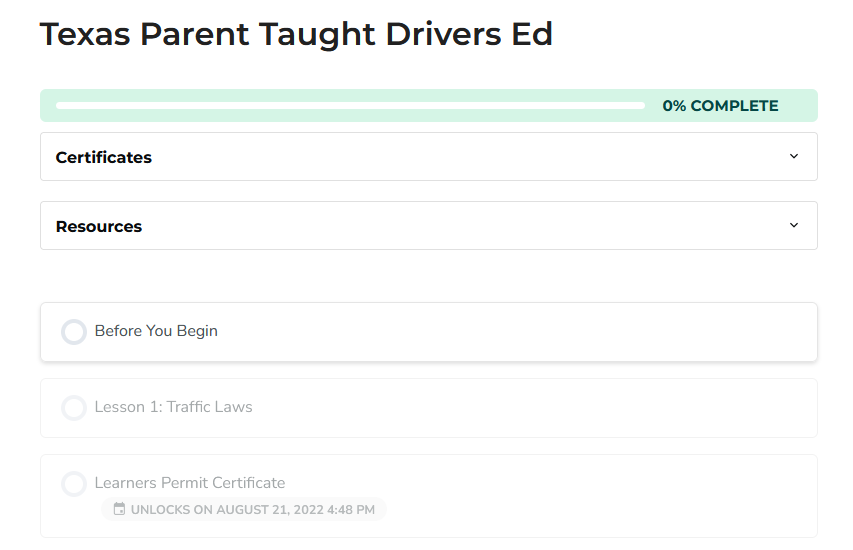Click empty space in the Before You Begin card
Image resolution: width=853 pixels, height=550 pixels.
520,332
